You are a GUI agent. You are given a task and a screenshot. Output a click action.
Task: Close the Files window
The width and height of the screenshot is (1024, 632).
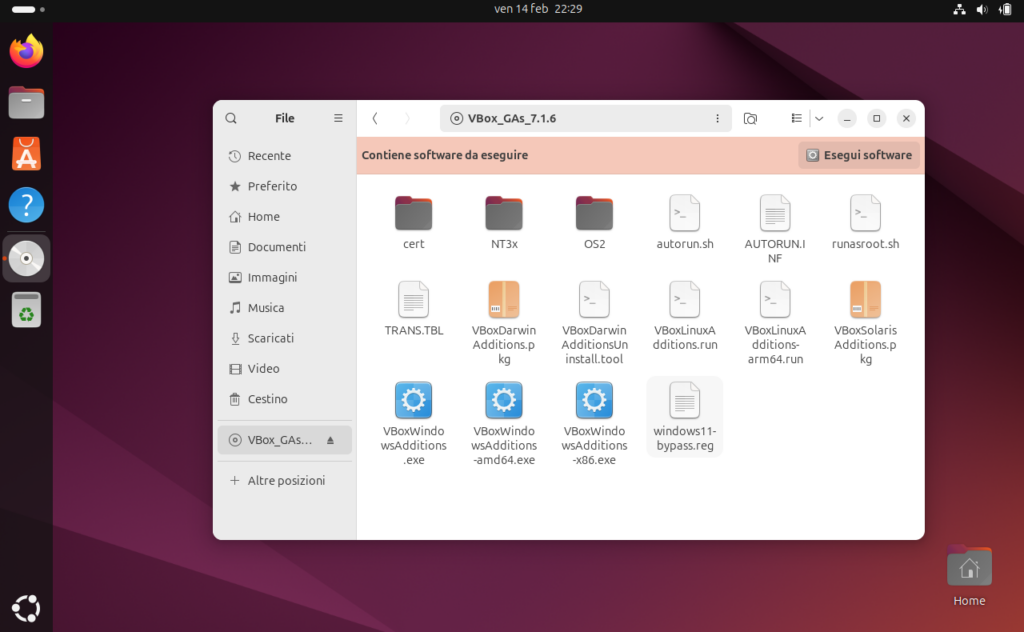pyautogui.click(x=906, y=118)
